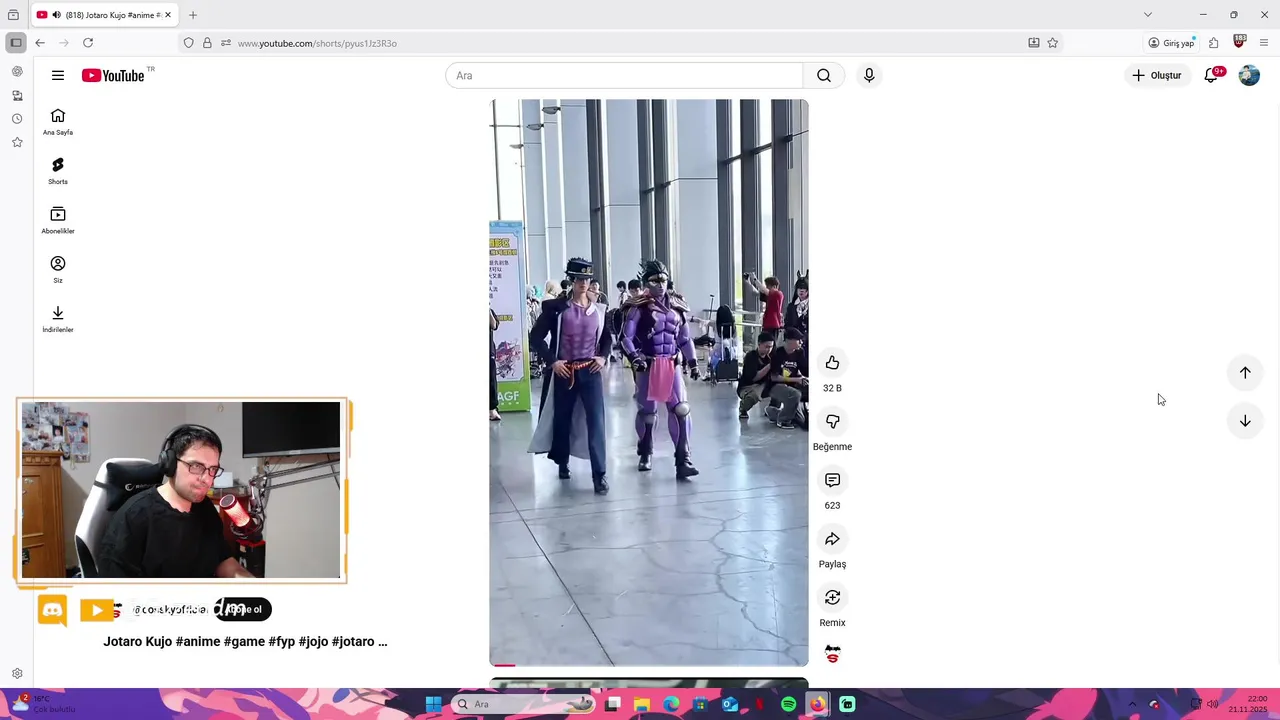The image size is (1280, 720).
Task: Open browser sidebar settings gear
Action: point(17,674)
